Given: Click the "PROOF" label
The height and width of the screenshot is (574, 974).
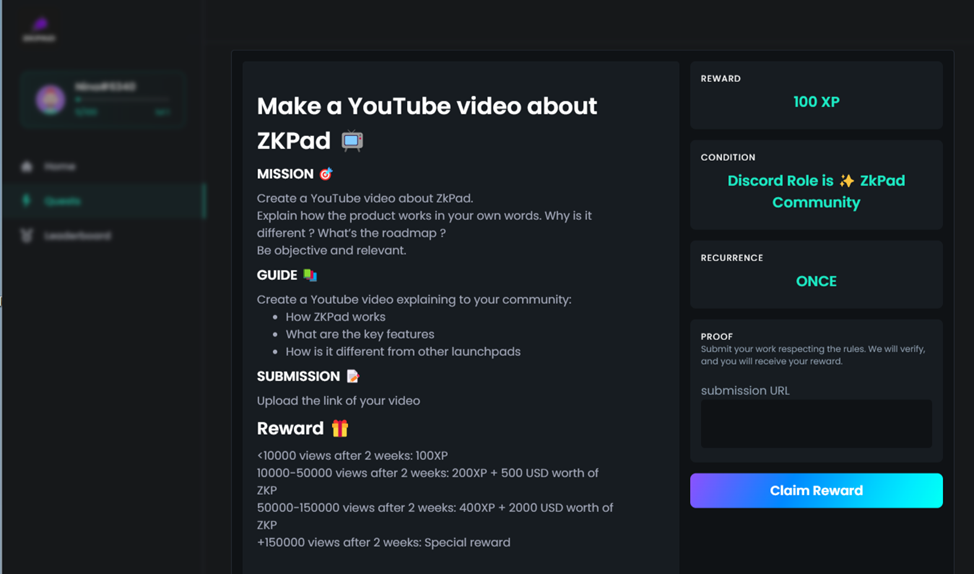Looking at the screenshot, I should tap(717, 336).
